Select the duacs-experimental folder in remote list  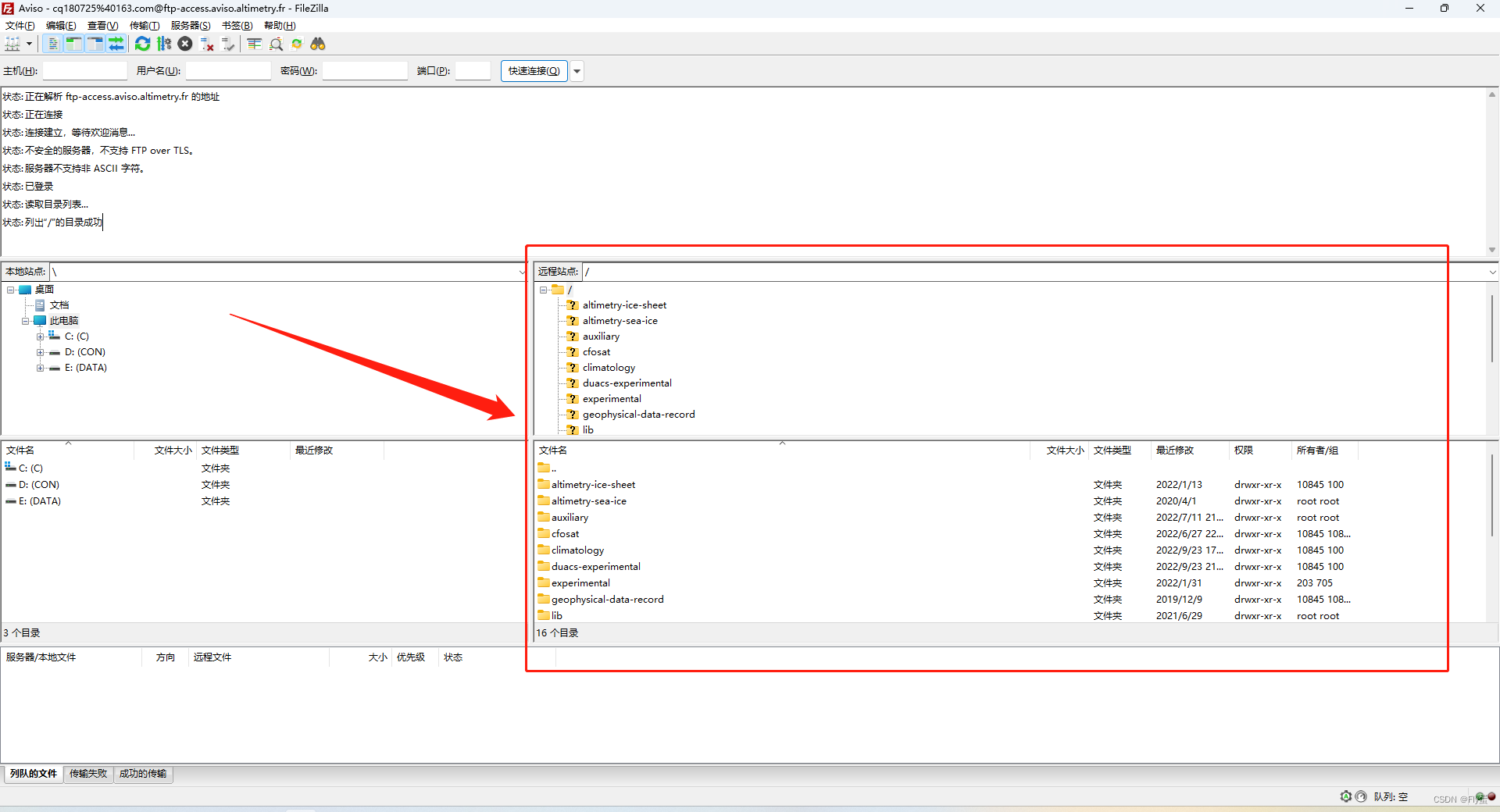[x=595, y=567]
